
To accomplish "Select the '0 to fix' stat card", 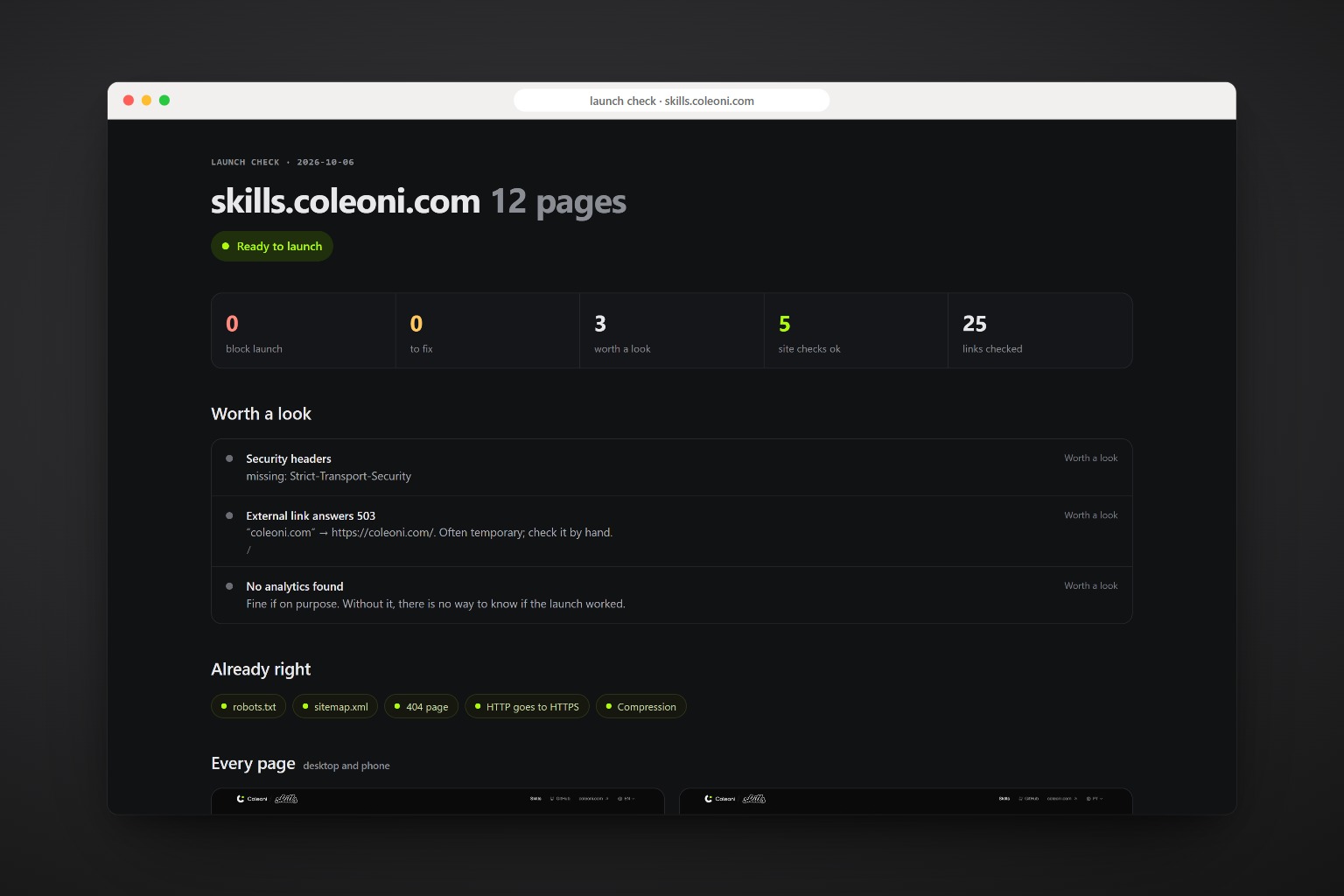I will 487,331.
